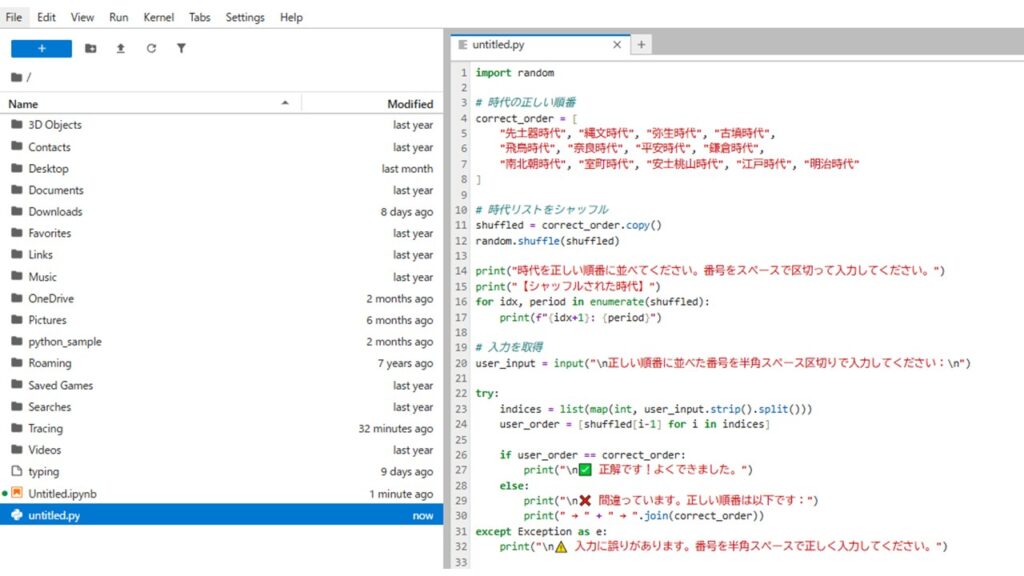Click 'except Exception as e:' line
1024x576 pixels.
541,531
